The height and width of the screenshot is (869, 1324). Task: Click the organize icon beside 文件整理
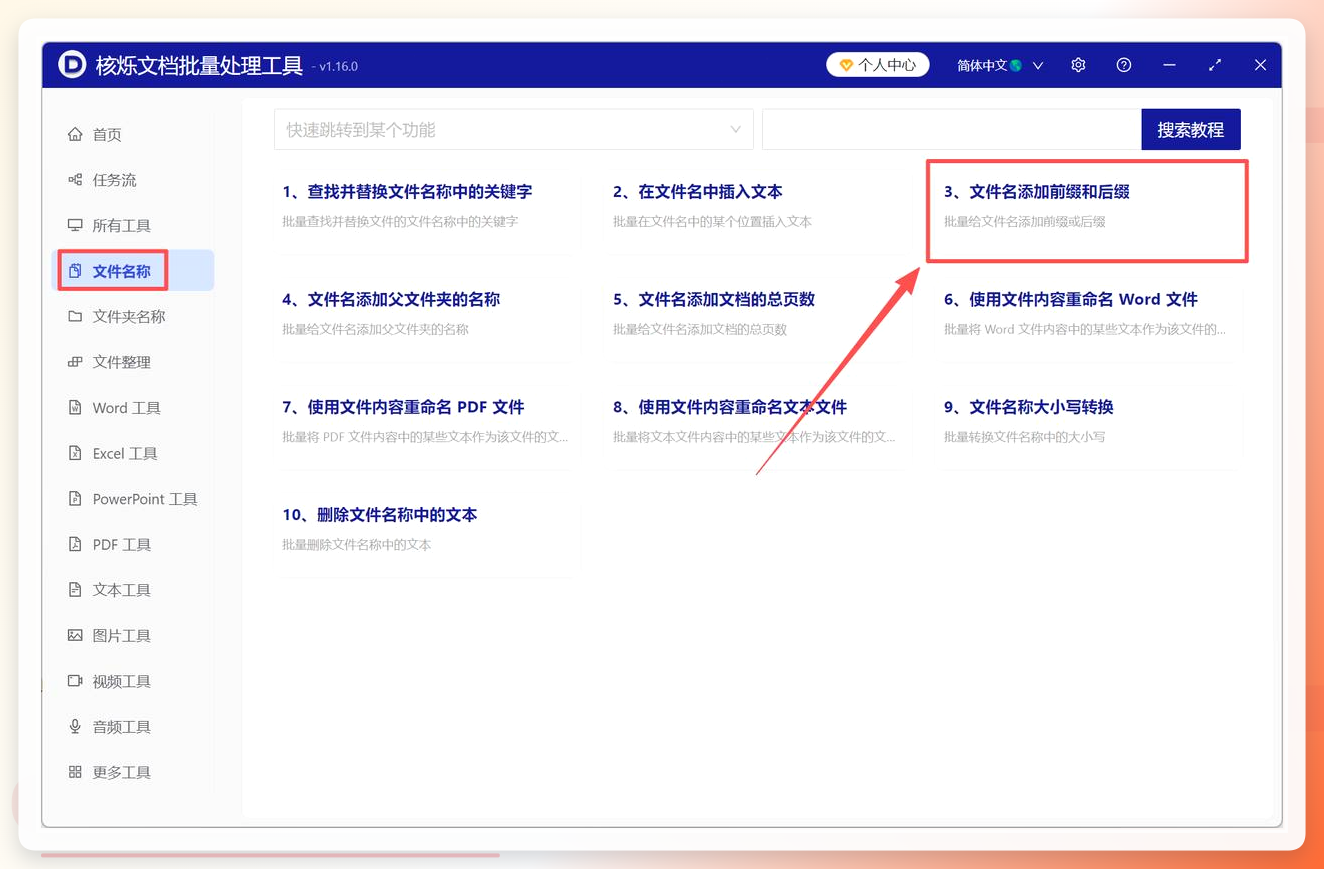click(75, 362)
